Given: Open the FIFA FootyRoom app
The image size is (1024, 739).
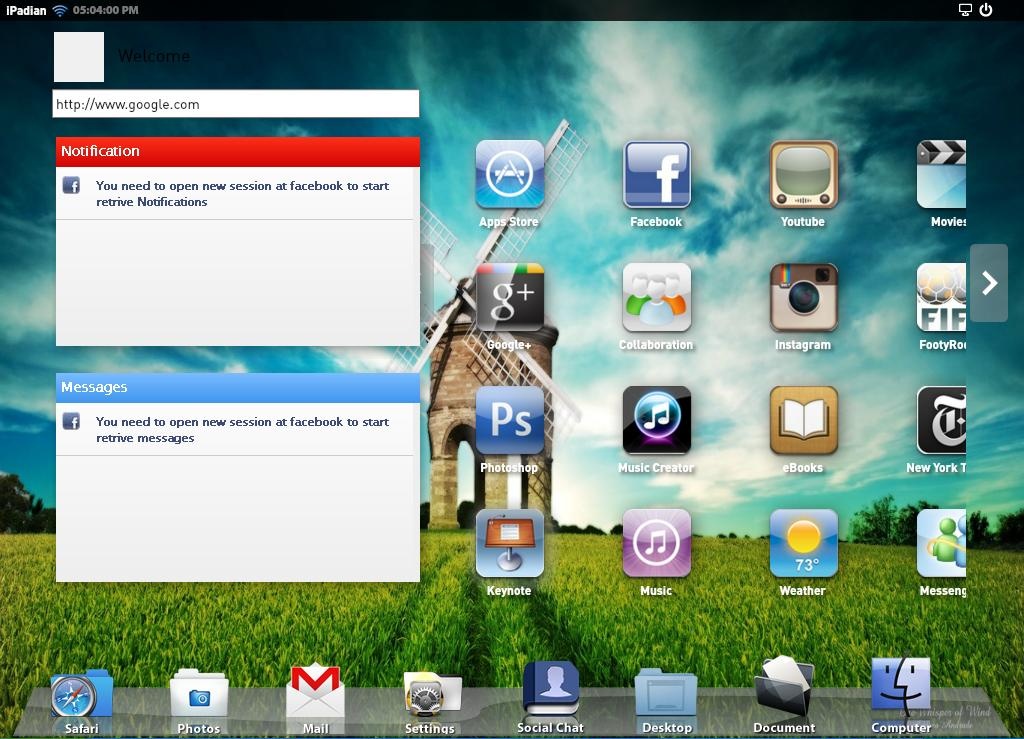Looking at the screenshot, I should (x=941, y=298).
